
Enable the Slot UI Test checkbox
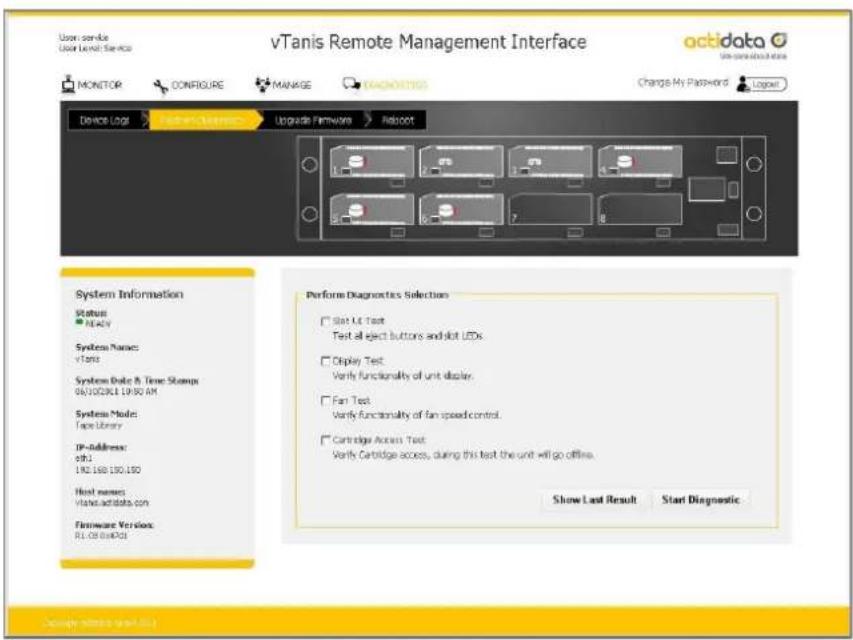[325, 321]
